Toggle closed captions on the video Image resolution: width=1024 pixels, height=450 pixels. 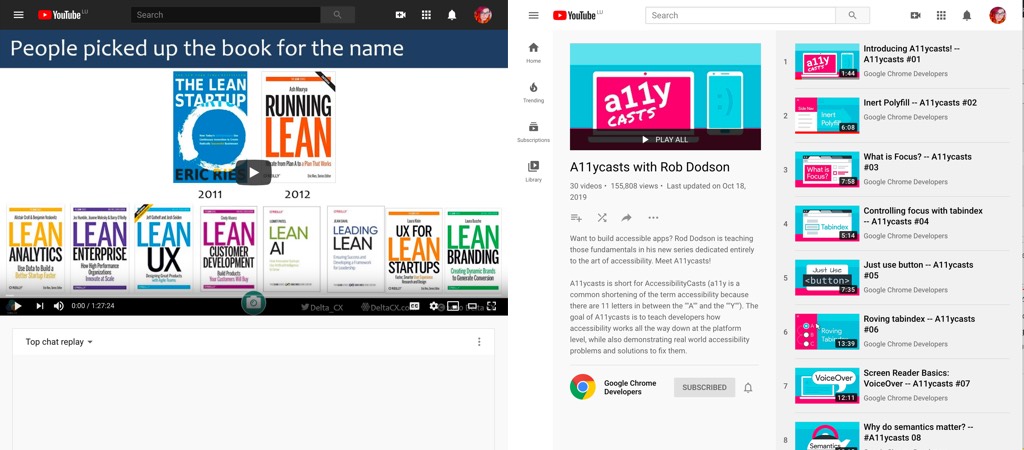[x=414, y=306]
